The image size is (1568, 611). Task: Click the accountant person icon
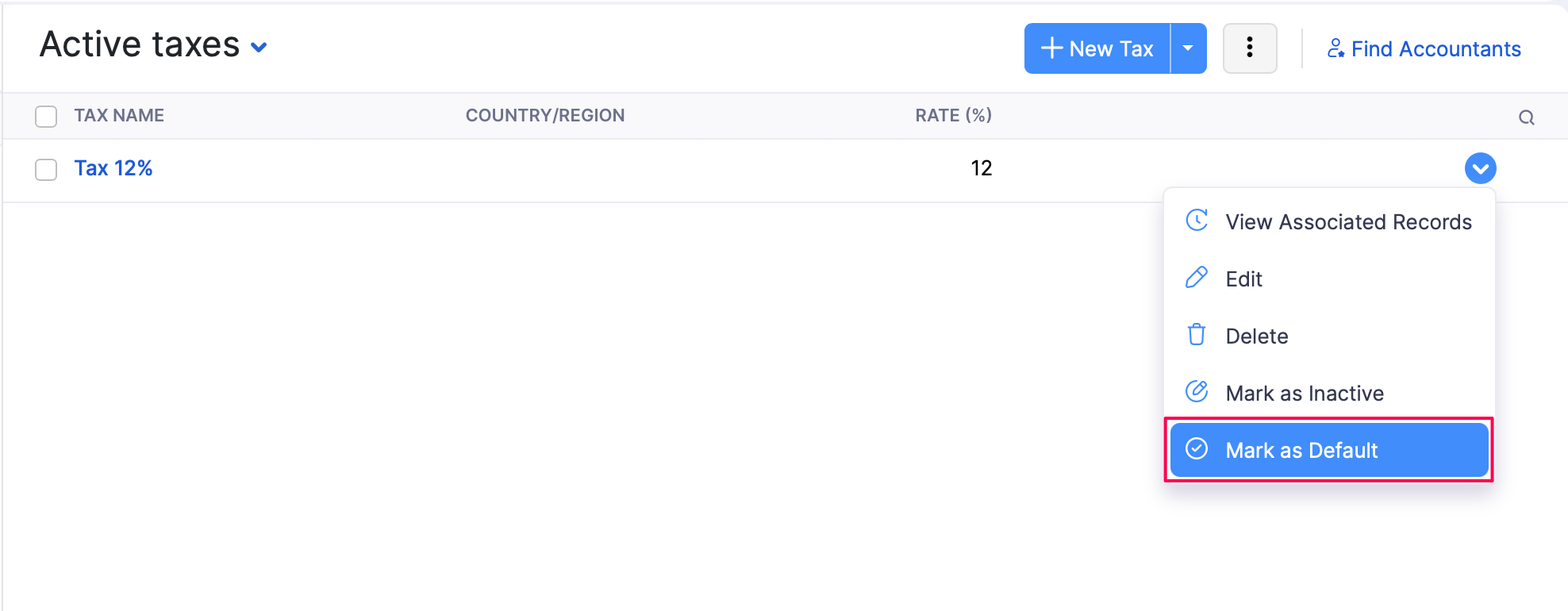pos(1335,48)
